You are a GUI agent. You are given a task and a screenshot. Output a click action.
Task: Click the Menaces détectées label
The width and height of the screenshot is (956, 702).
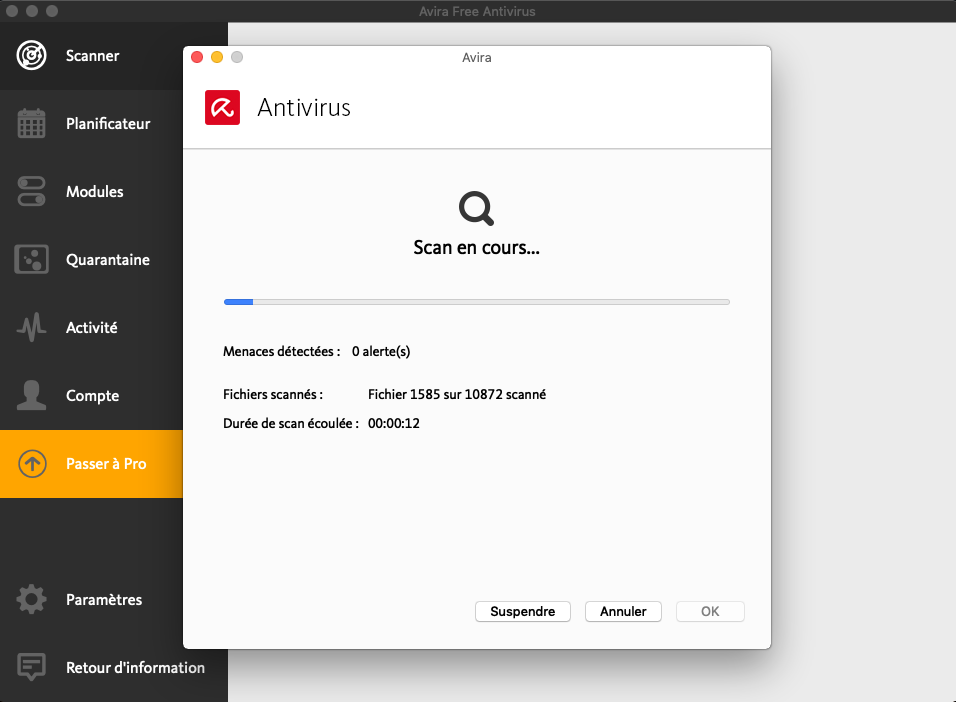point(282,351)
